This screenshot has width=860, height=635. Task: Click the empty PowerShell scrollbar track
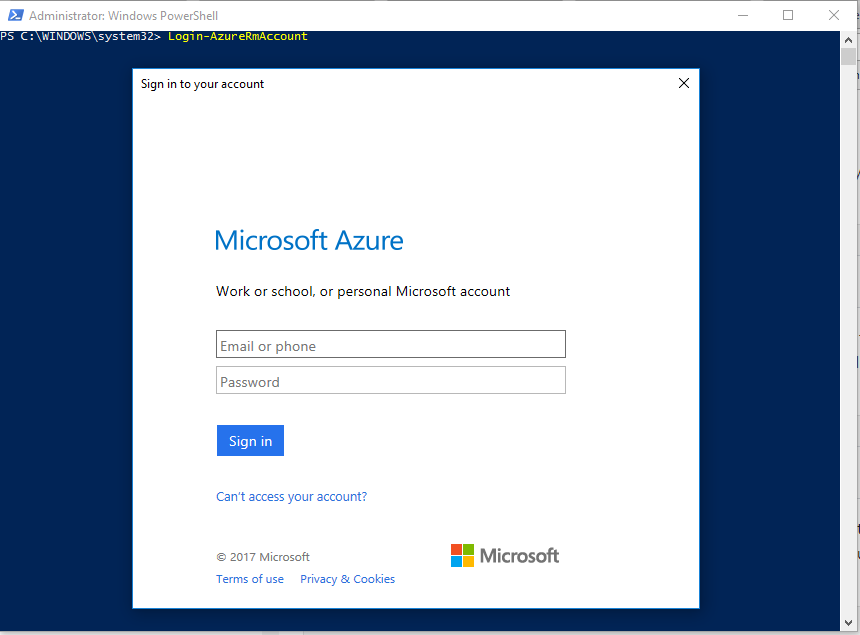click(848, 350)
